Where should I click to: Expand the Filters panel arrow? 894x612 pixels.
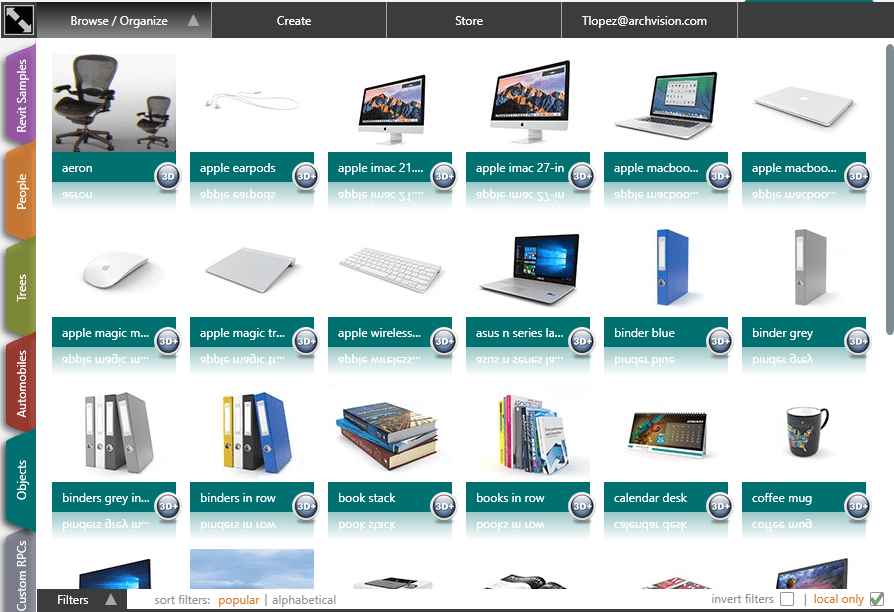(x=111, y=599)
